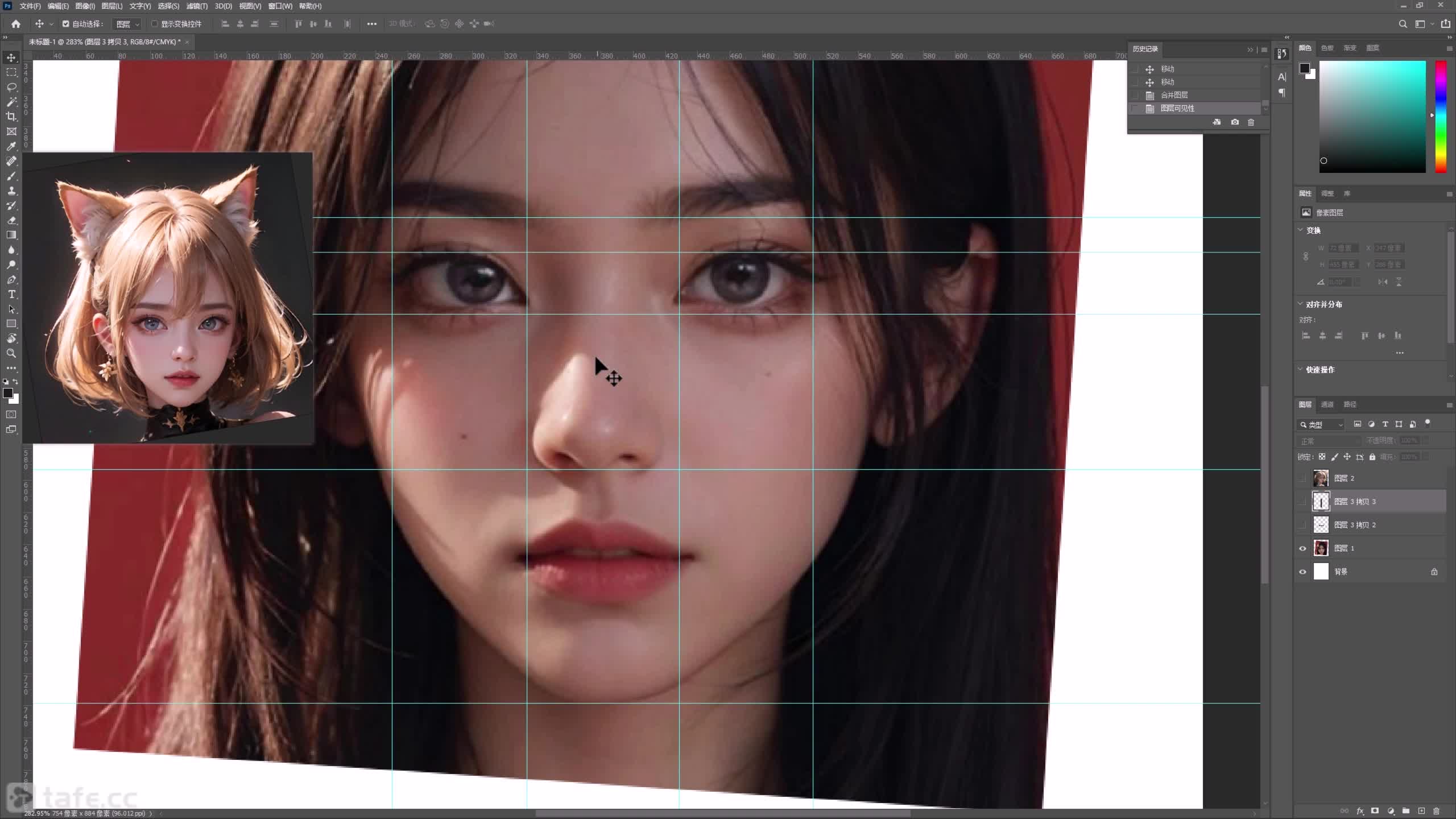Select the 合并图层 history state
1456x819 pixels.
(x=1194, y=95)
